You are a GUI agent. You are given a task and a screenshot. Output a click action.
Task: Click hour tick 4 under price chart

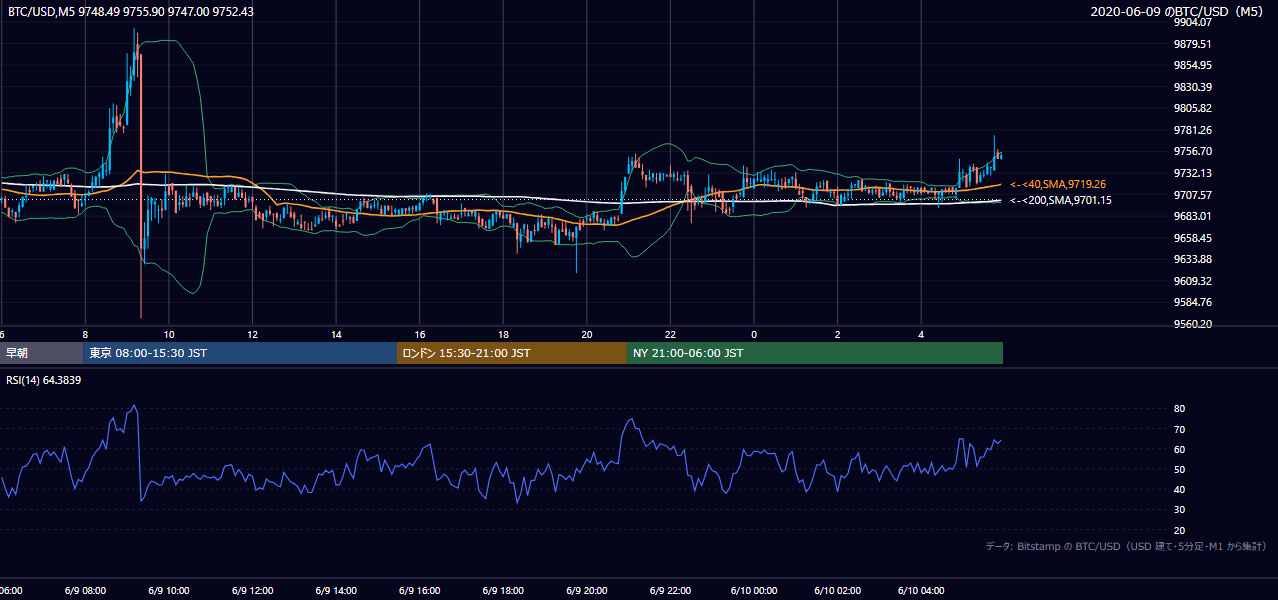[x=921, y=334]
